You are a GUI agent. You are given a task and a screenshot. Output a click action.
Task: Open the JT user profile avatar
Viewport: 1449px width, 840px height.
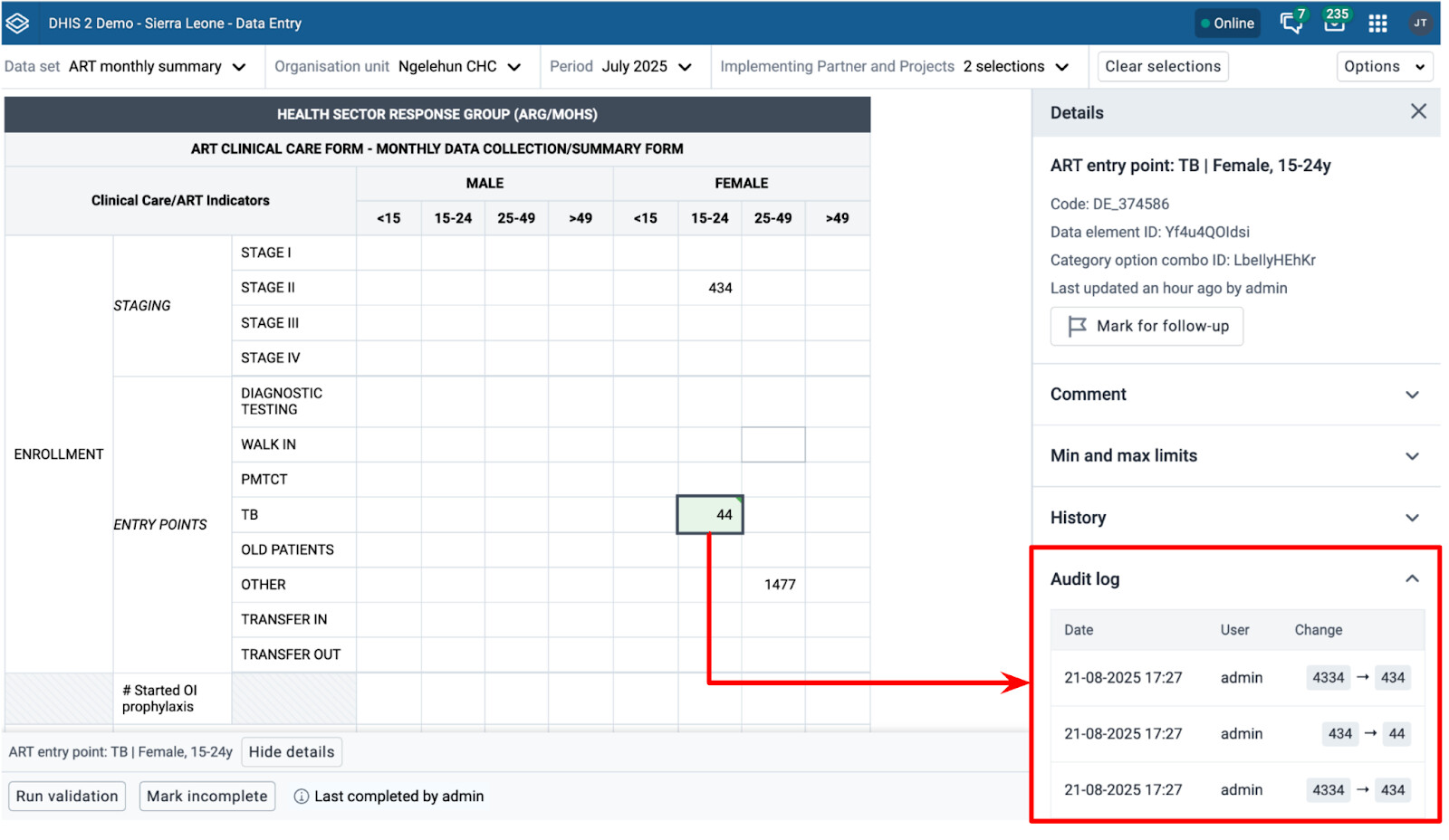click(1419, 24)
